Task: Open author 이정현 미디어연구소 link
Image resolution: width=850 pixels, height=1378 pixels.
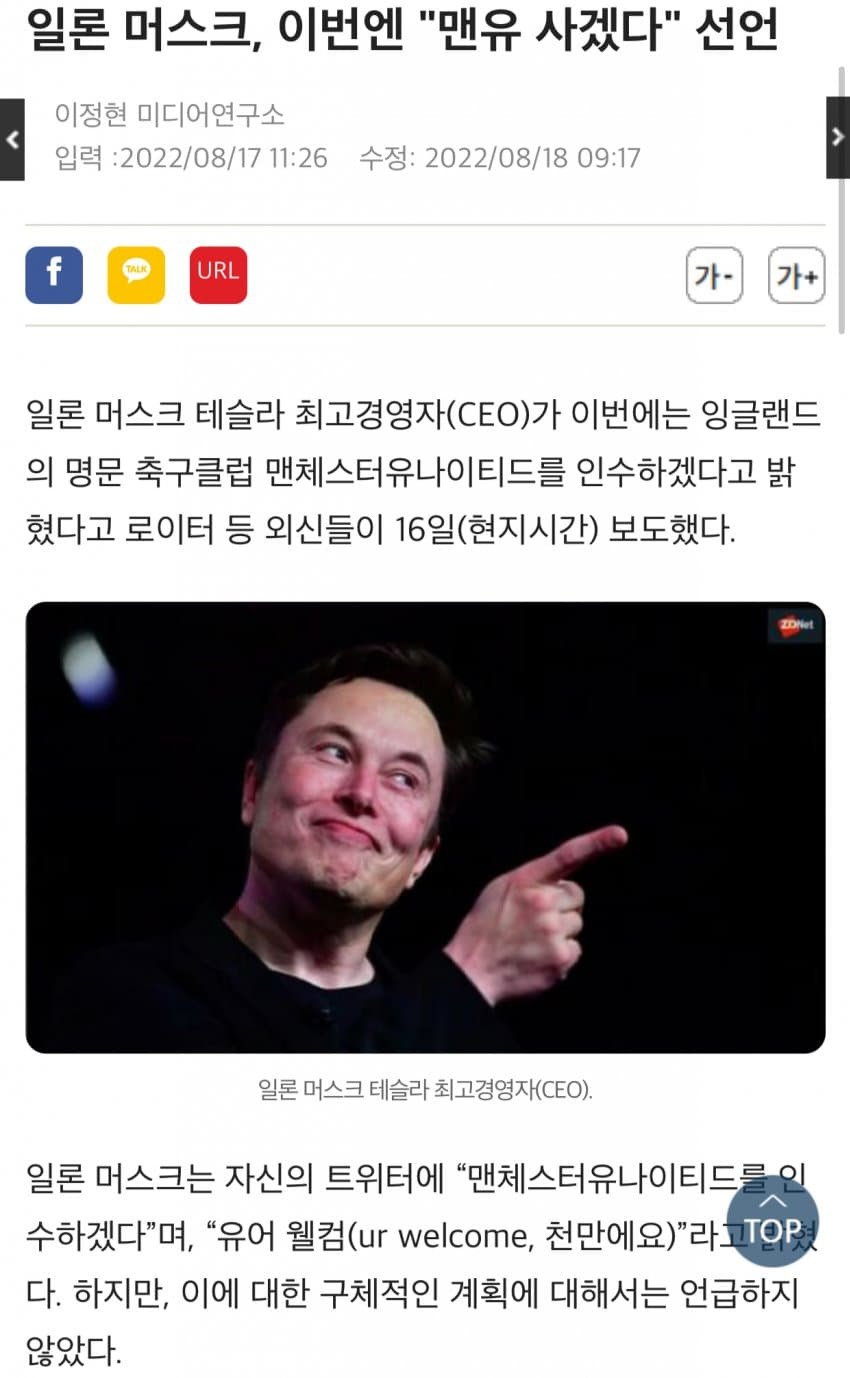Action: [x=170, y=115]
